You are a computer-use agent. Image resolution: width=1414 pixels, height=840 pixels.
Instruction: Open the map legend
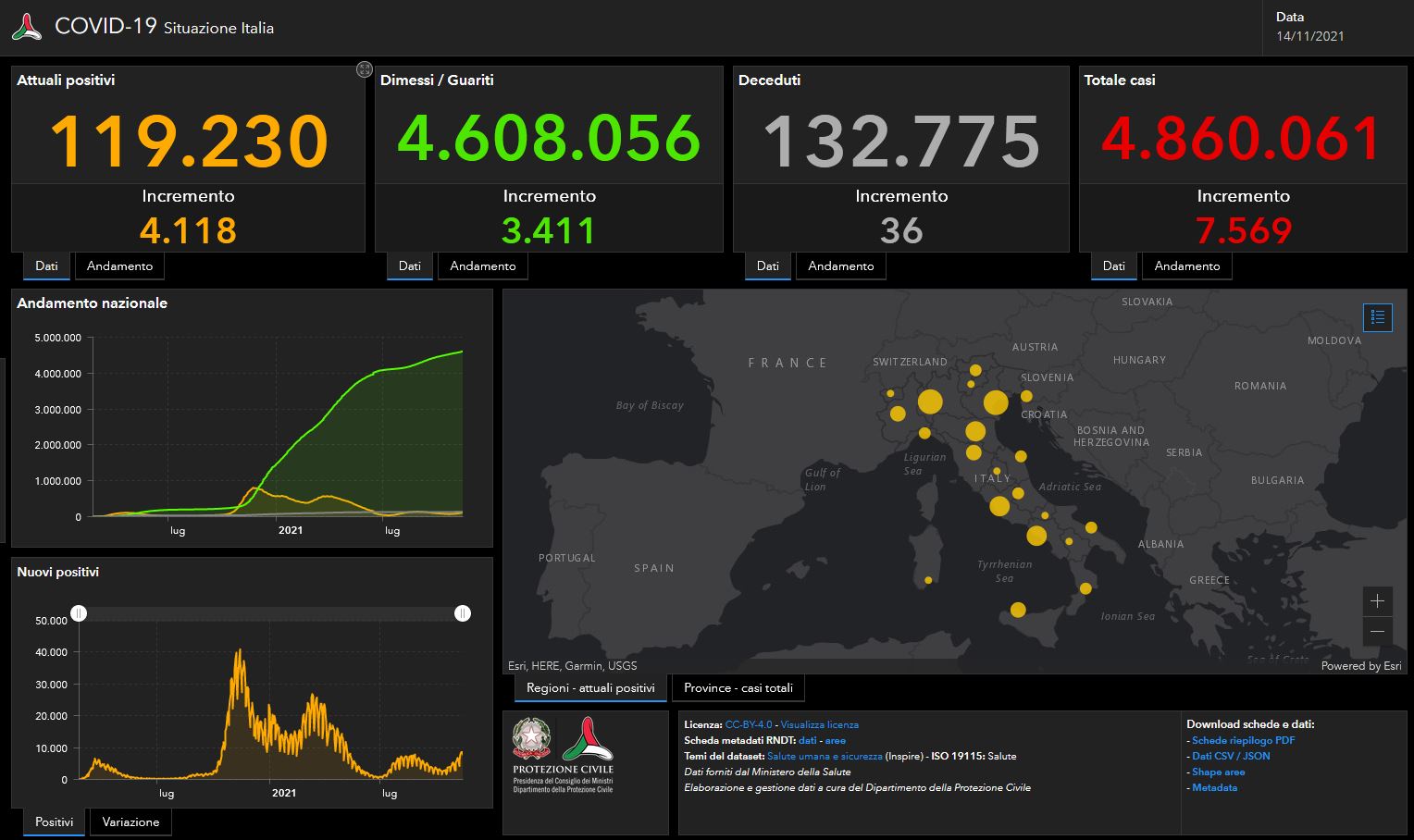point(1377,317)
